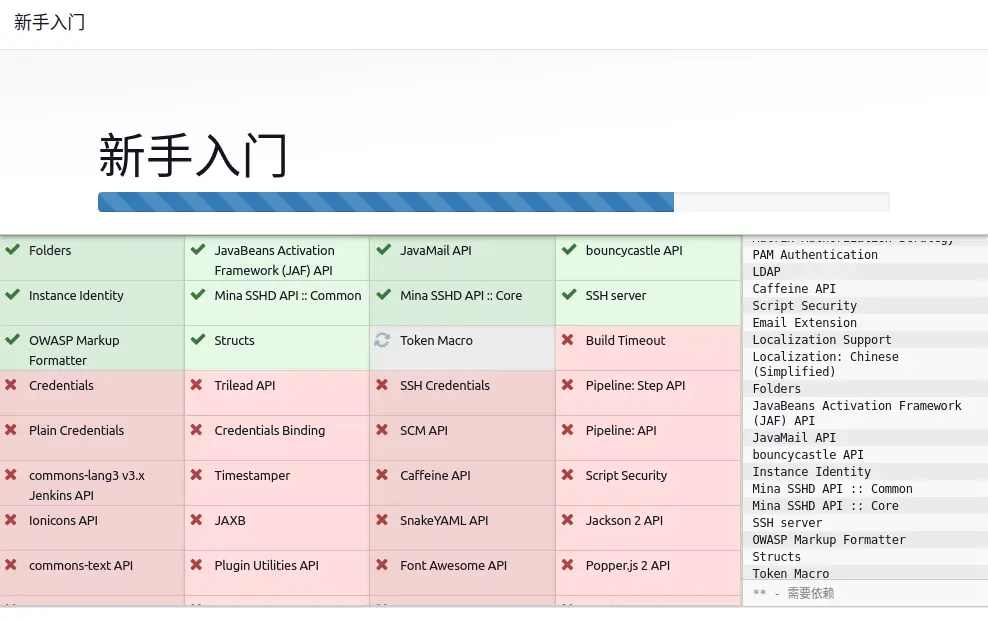Click the red X for SSH Credentials
The width and height of the screenshot is (988, 619).
coord(382,385)
